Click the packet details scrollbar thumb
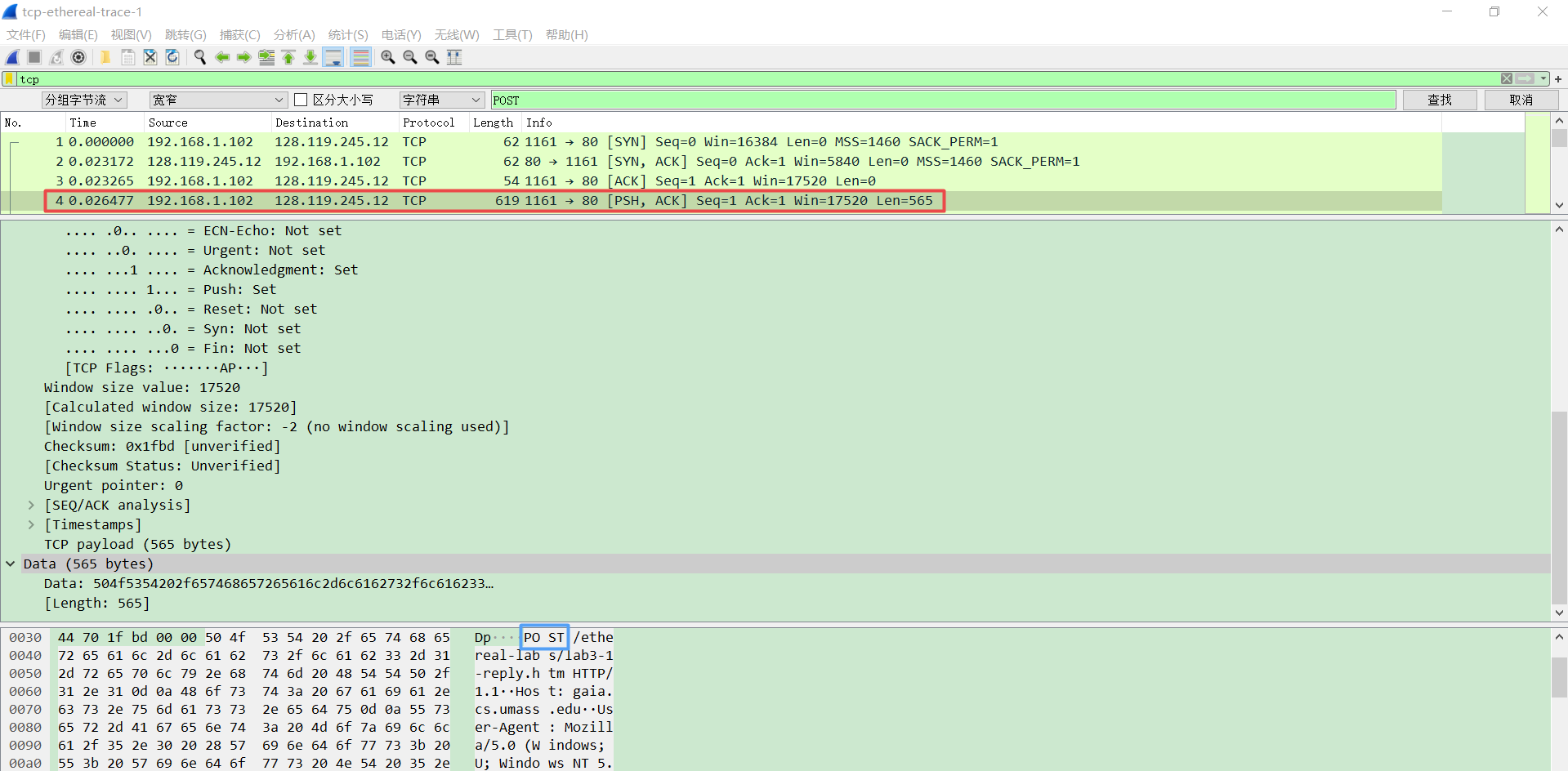Image resolution: width=1568 pixels, height=771 pixels. click(1559, 508)
